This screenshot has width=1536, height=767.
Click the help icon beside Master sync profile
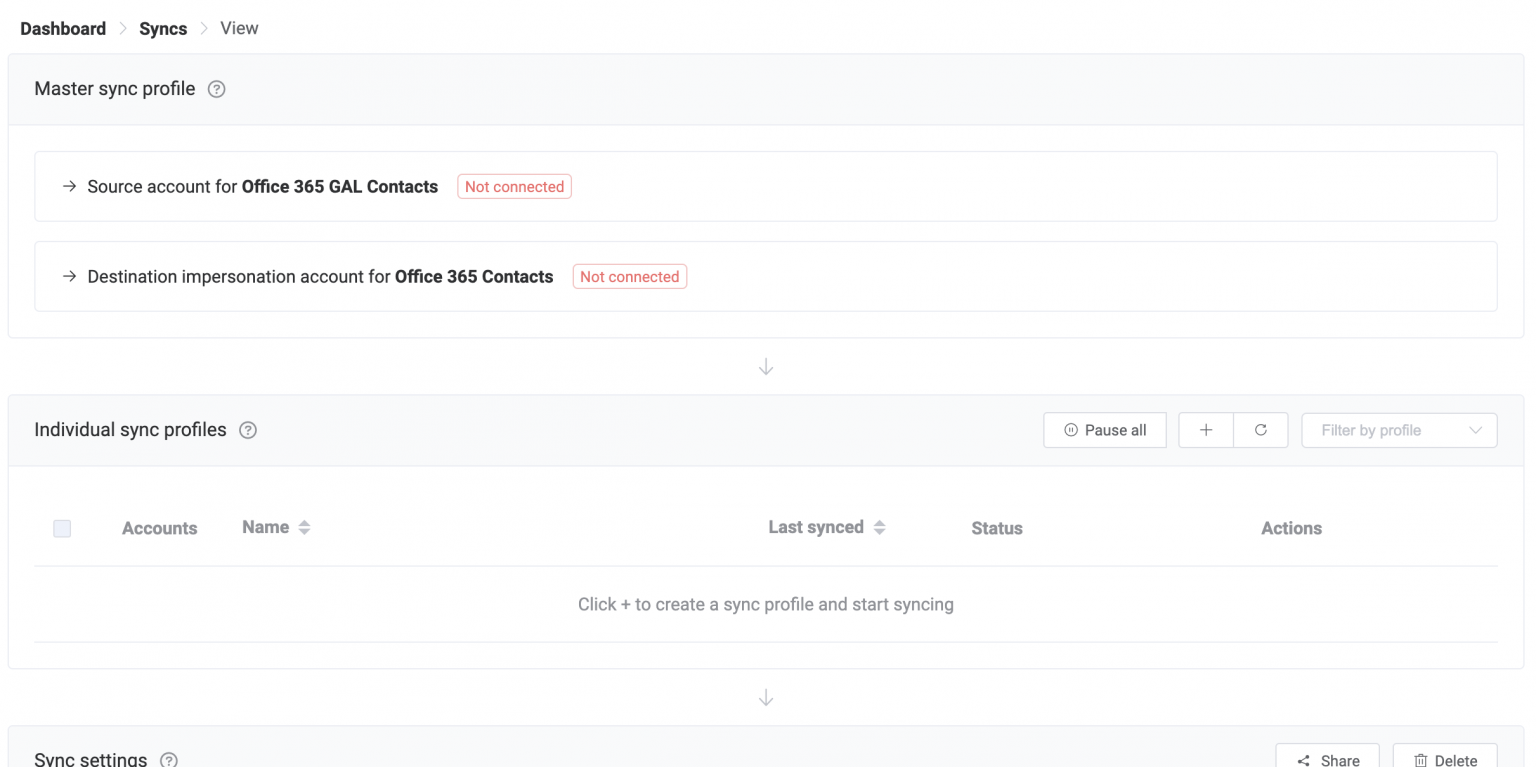(x=216, y=89)
